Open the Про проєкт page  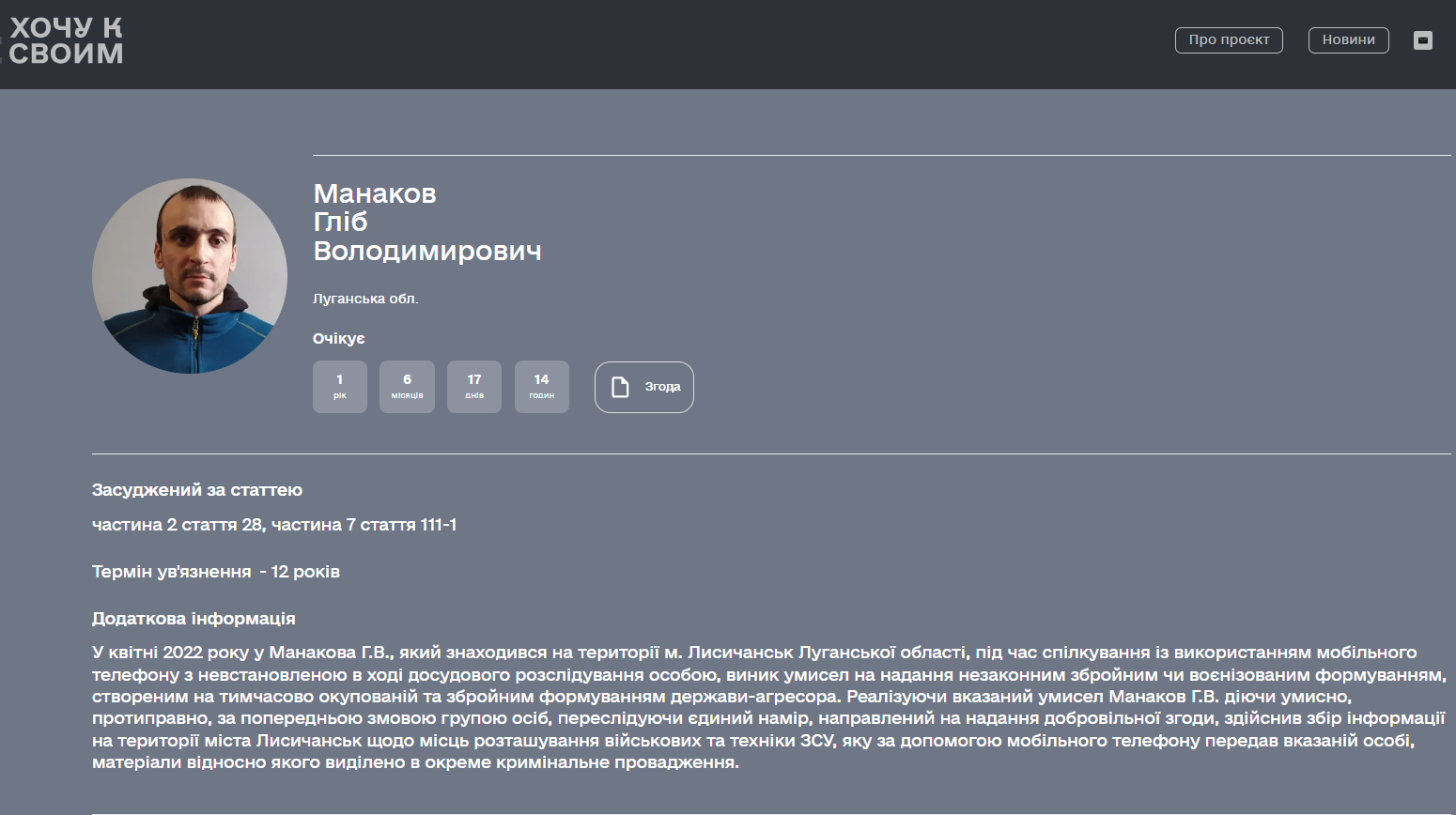[x=1228, y=40]
